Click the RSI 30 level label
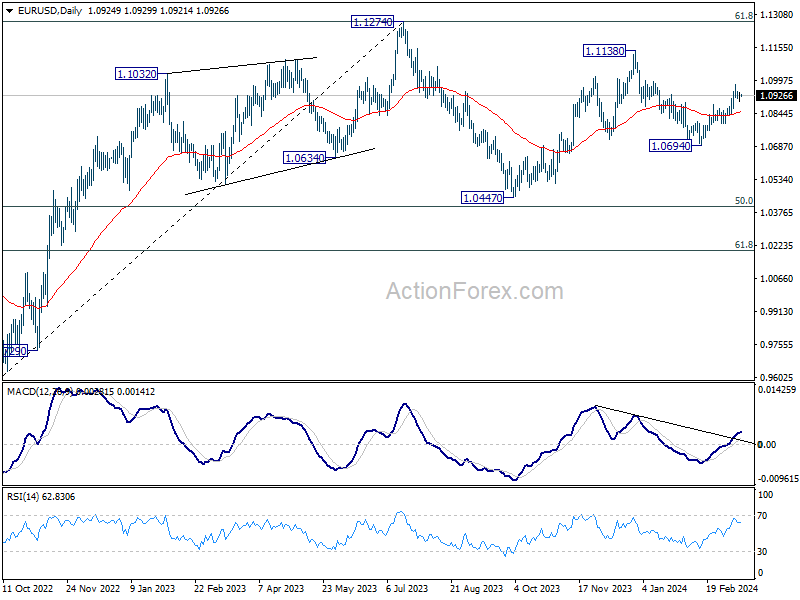800x600 pixels. (762, 552)
